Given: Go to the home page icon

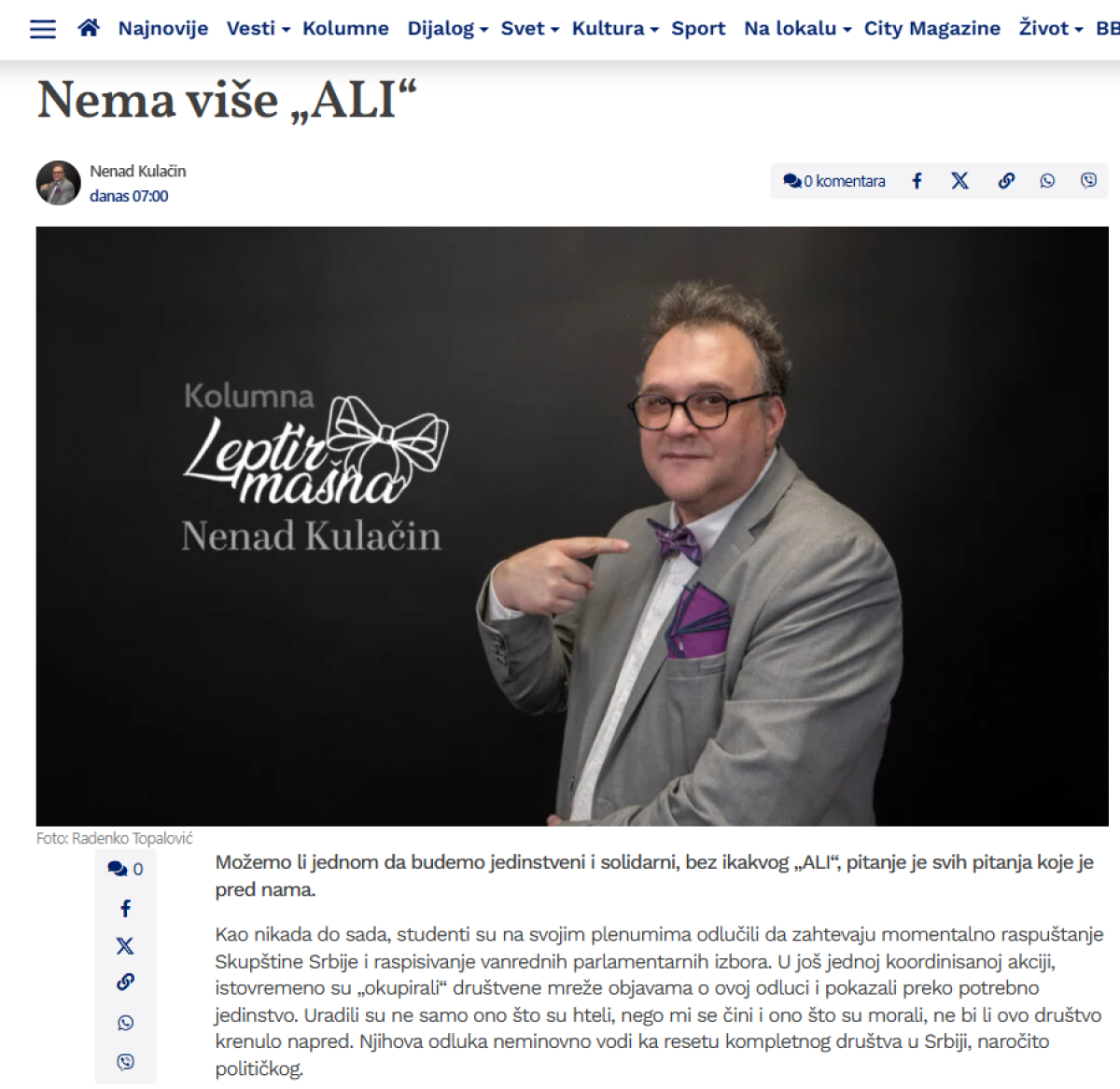Looking at the screenshot, I should 89,28.
